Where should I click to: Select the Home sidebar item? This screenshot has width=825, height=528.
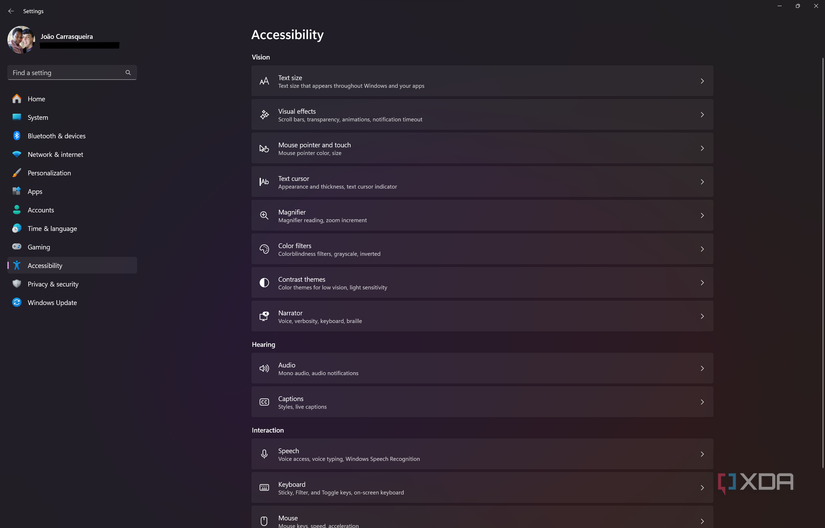[x=36, y=99]
